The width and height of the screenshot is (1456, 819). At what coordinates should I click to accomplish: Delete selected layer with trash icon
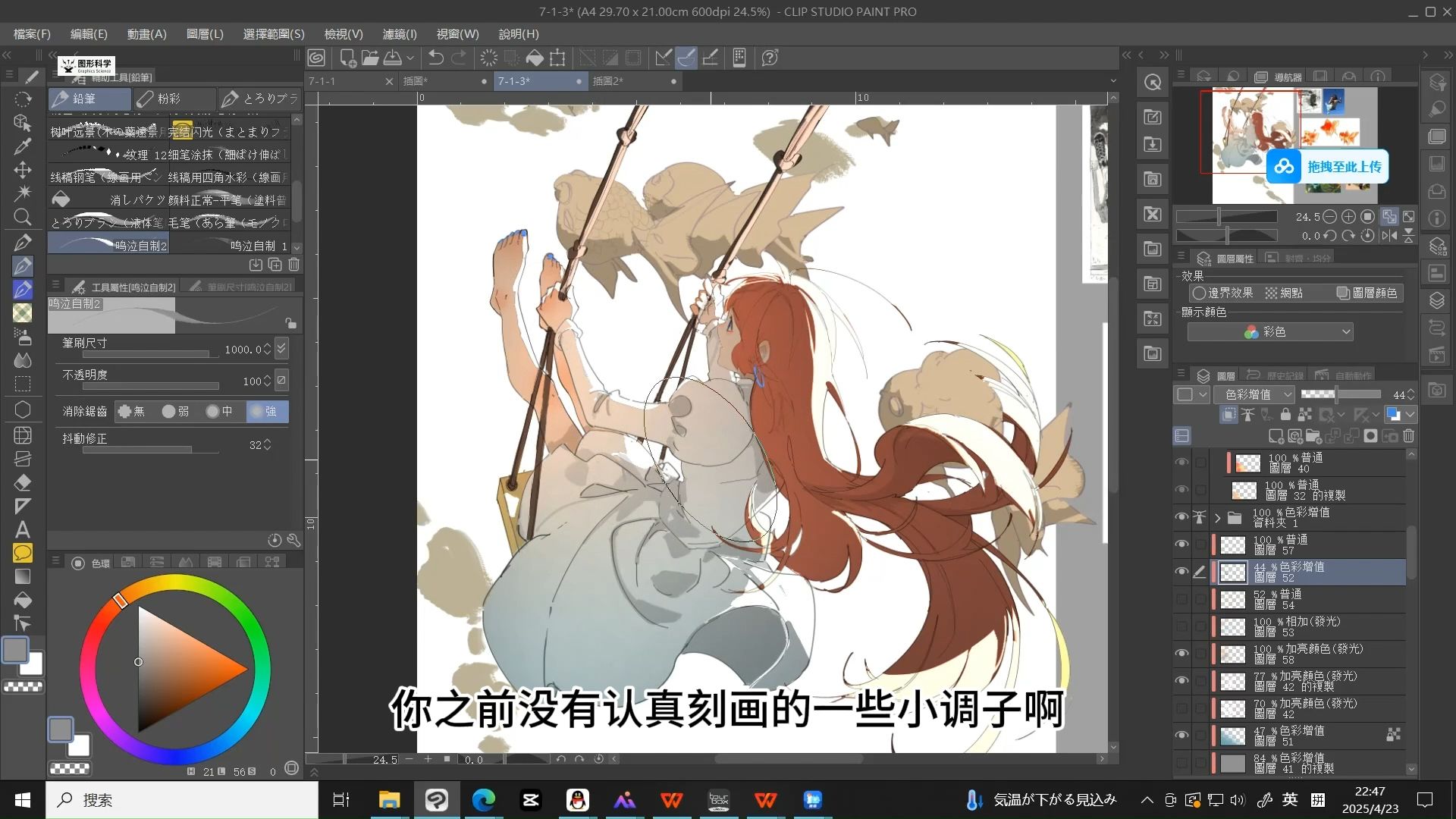pos(1408,436)
